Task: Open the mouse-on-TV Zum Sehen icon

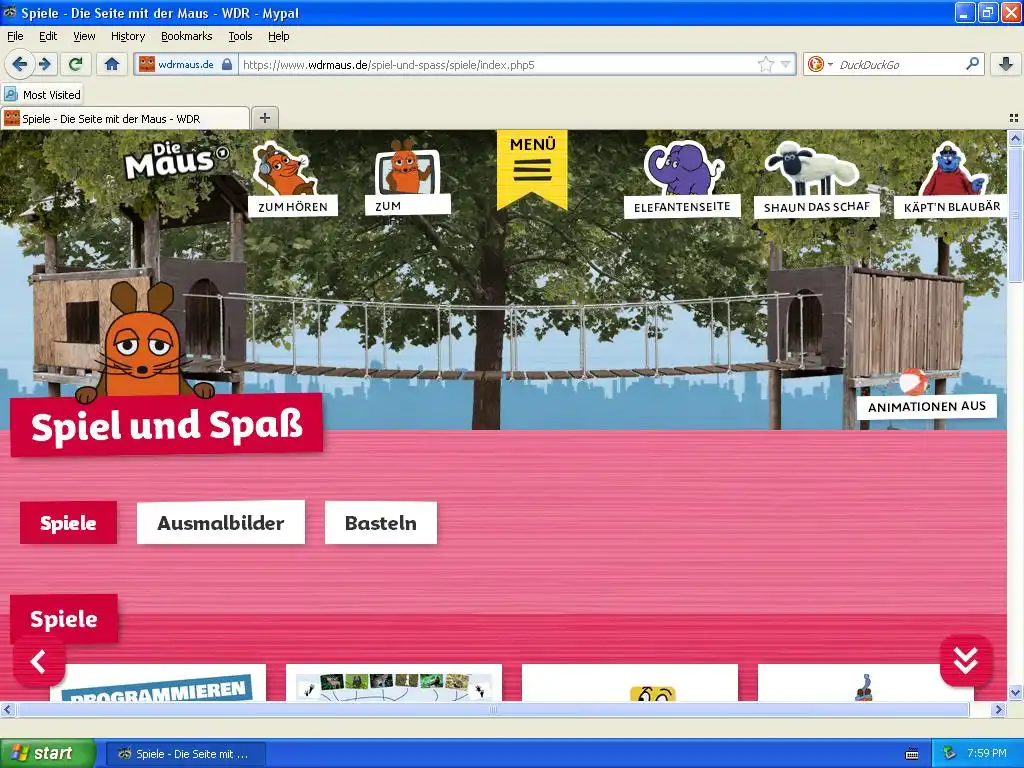Action: click(x=406, y=167)
